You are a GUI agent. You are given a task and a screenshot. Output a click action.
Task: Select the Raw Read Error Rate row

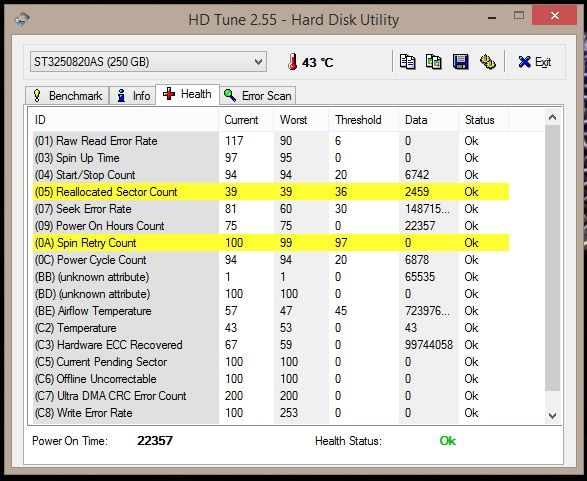coord(271,141)
